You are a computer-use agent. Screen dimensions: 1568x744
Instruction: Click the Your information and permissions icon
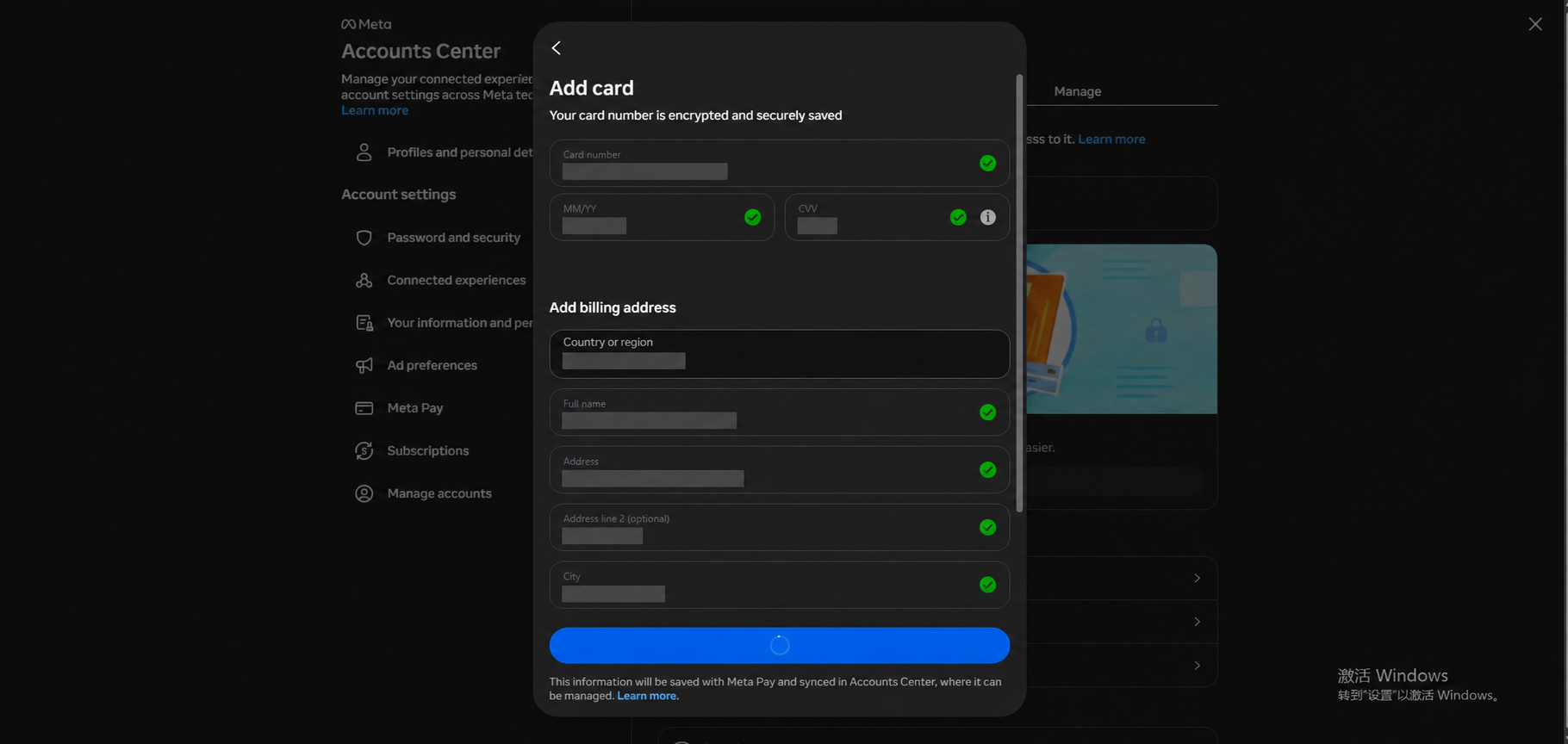click(364, 323)
